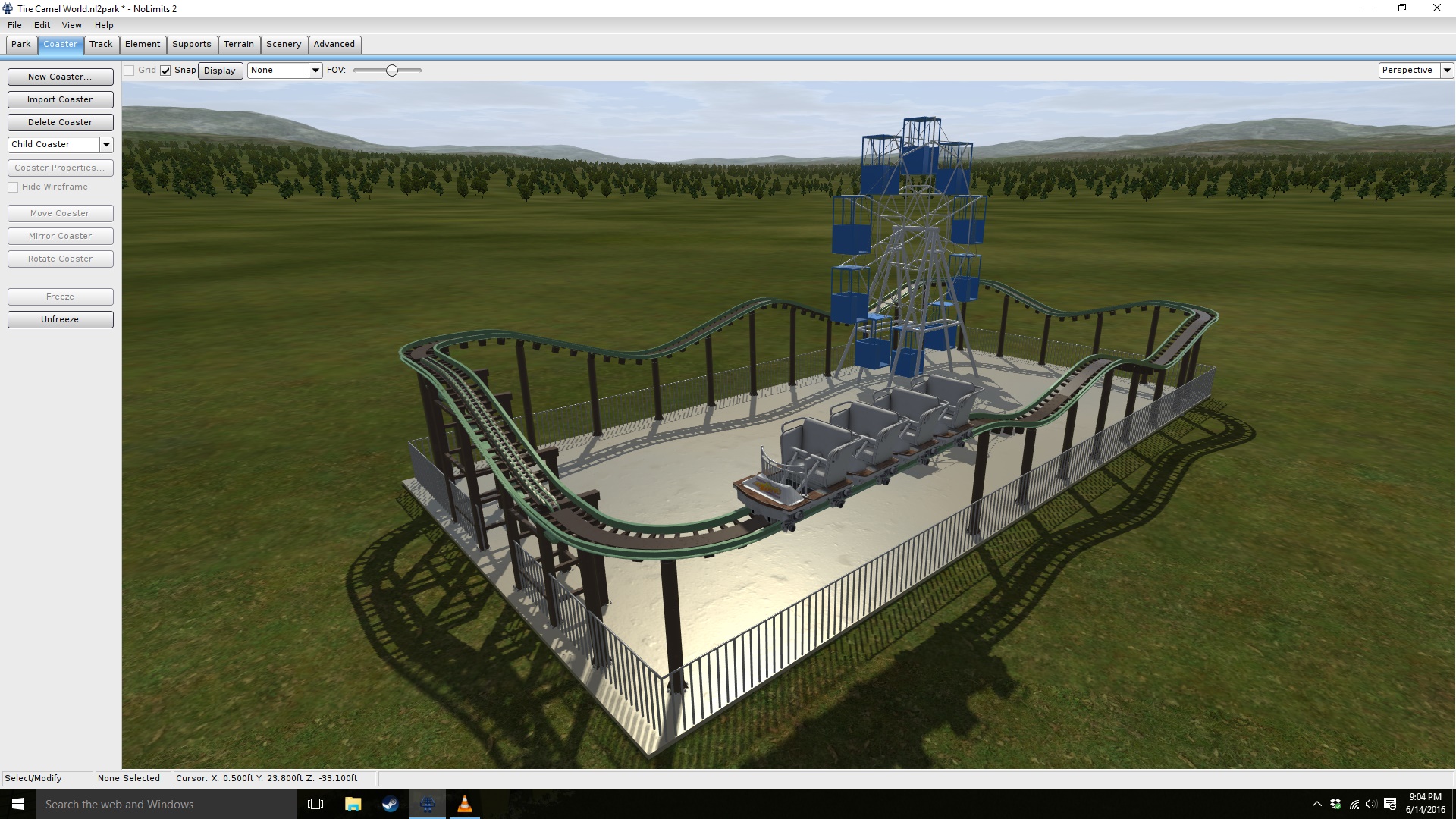Open Task View on taskbar
The width and height of the screenshot is (1456, 819).
tap(315, 804)
